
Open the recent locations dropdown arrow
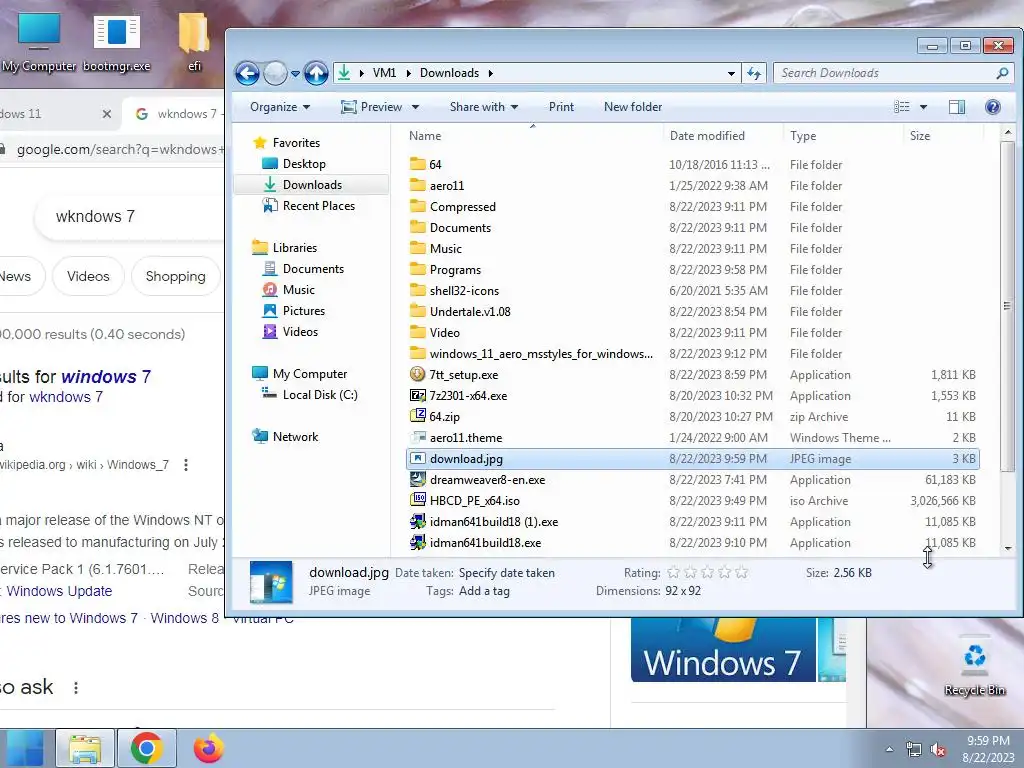coord(295,74)
